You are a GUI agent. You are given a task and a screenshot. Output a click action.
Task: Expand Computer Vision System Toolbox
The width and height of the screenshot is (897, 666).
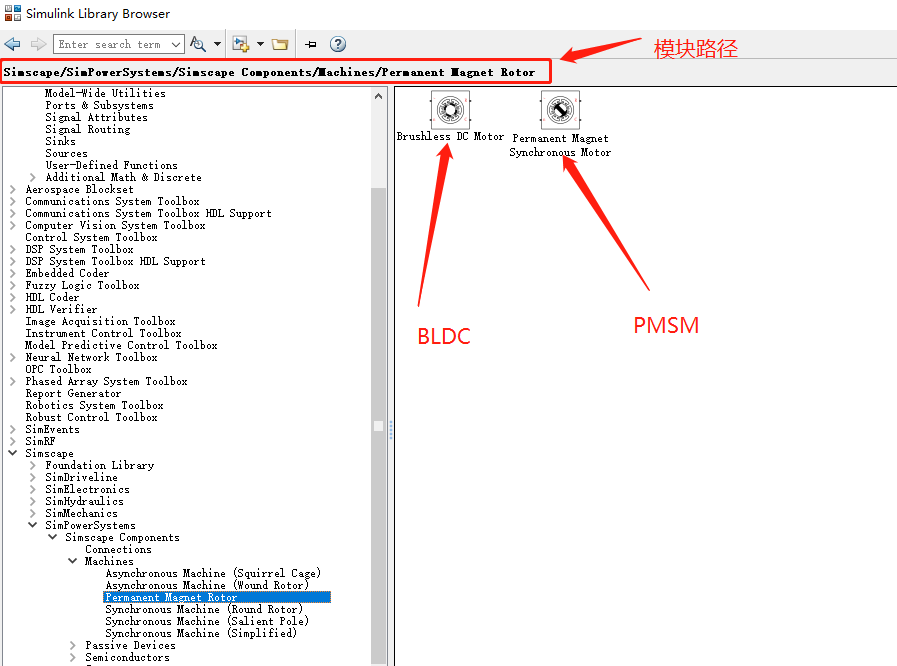13,225
